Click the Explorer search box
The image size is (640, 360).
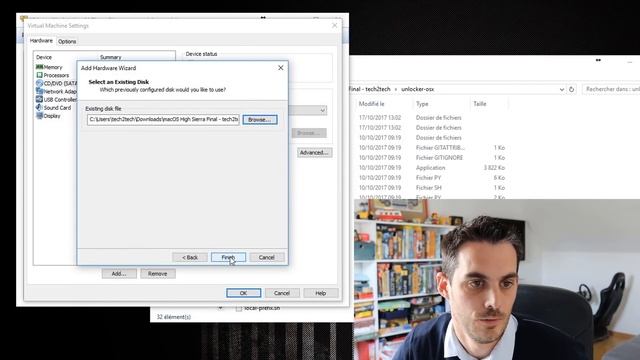(x=611, y=89)
